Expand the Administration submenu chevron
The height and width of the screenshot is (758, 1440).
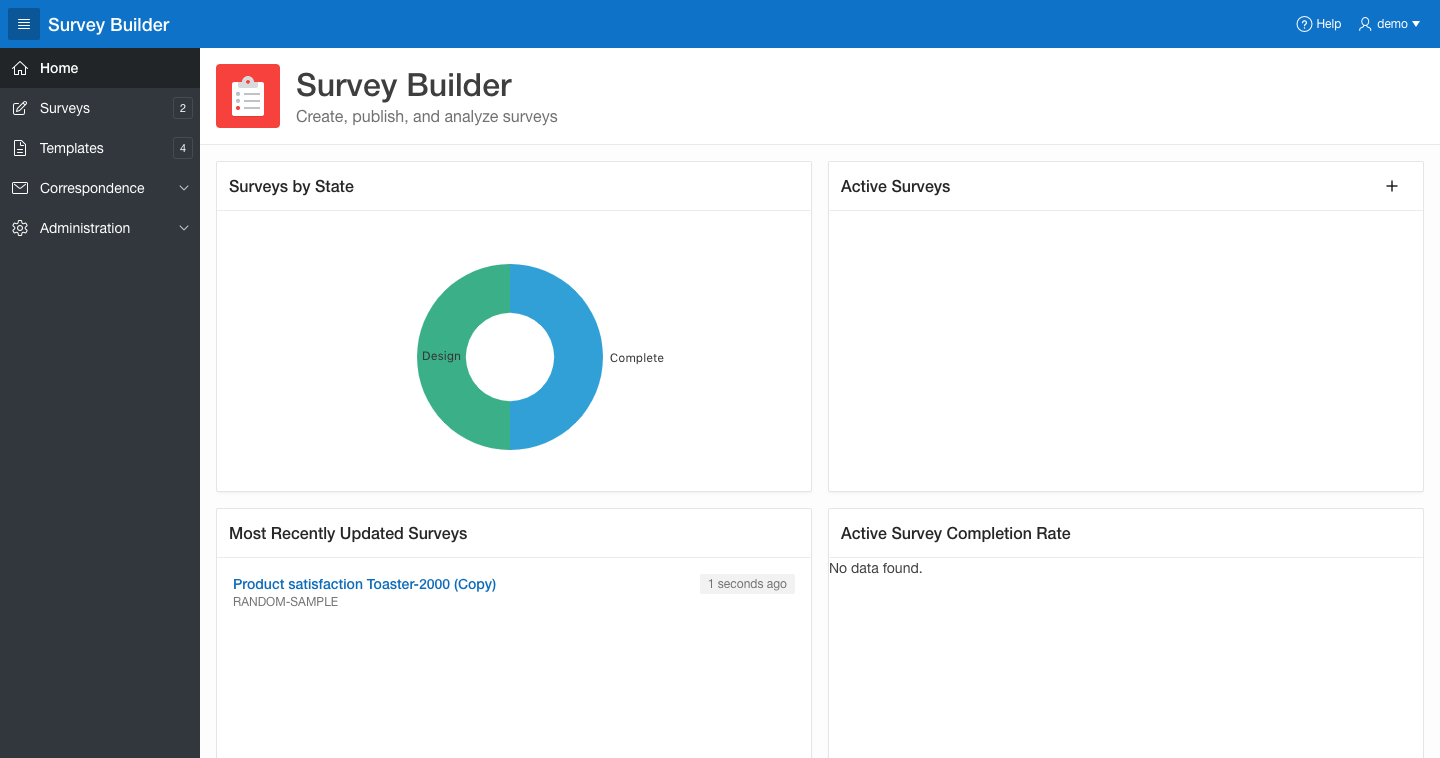point(183,228)
